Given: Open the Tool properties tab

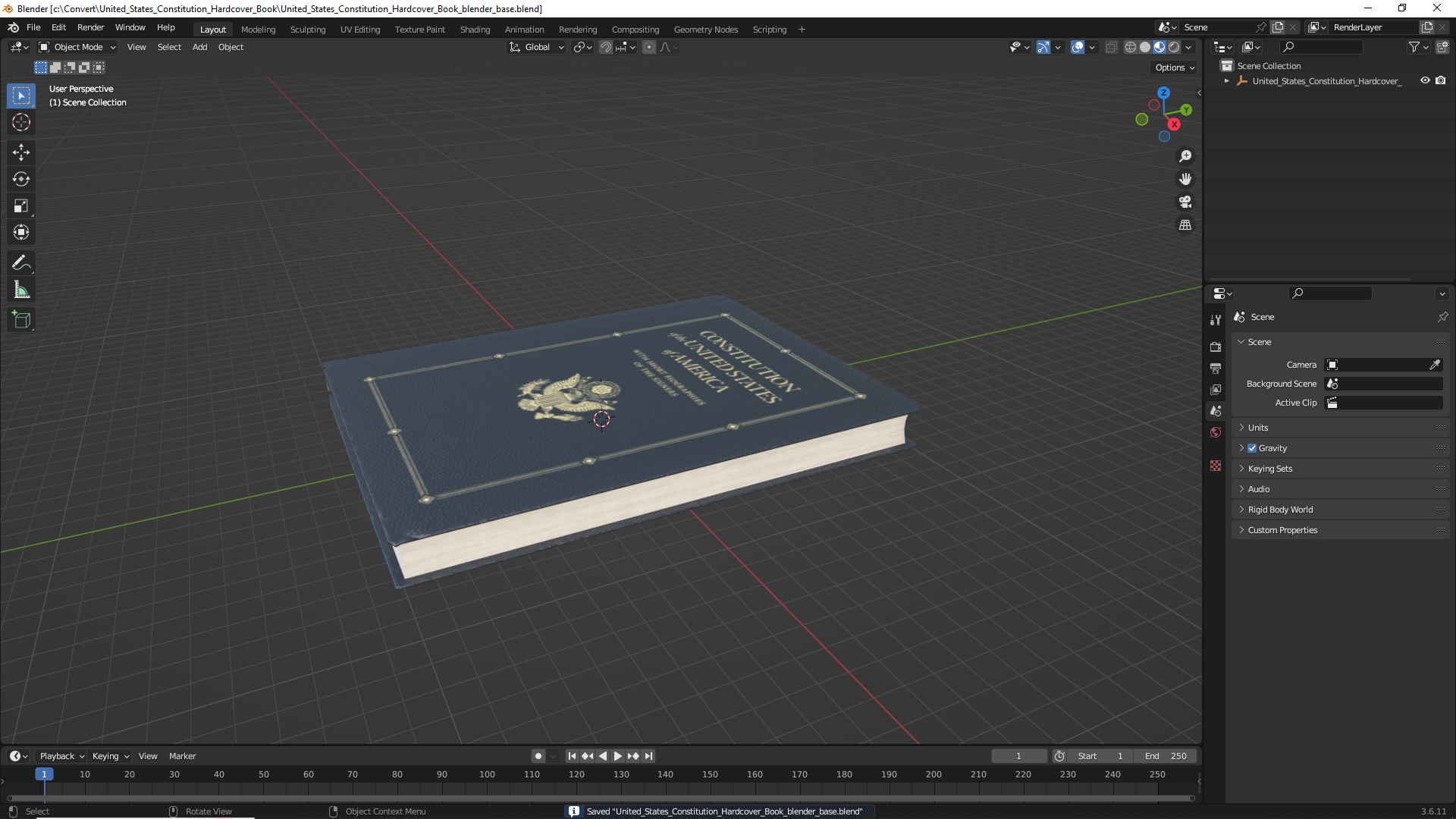Looking at the screenshot, I should (1216, 320).
